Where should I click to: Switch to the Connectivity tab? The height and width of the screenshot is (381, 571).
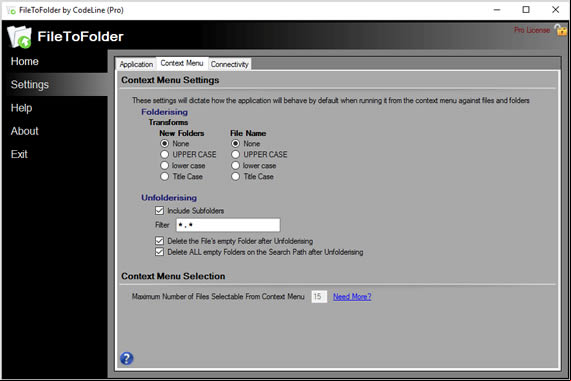(x=229, y=64)
